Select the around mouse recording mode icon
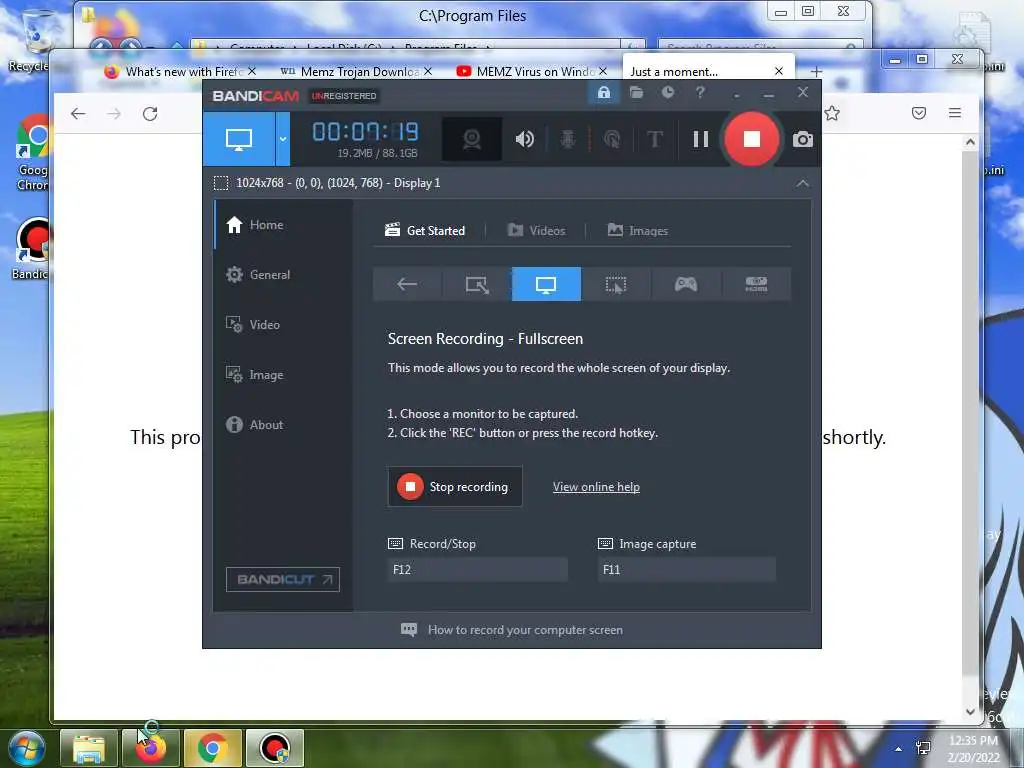This screenshot has height=768, width=1024. [x=616, y=284]
